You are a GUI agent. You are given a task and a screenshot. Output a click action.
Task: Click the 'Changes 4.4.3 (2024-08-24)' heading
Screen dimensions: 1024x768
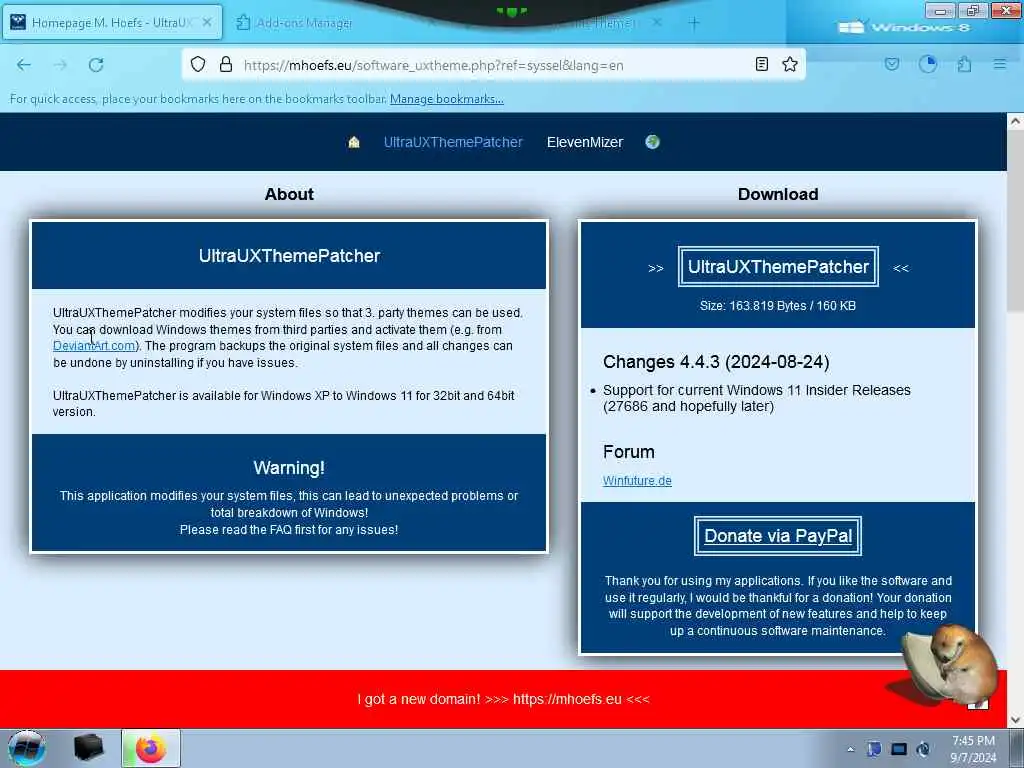click(x=716, y=362)
